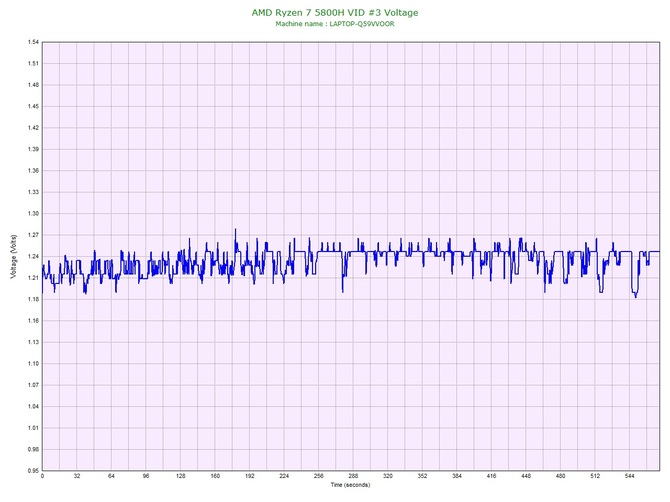670x502 pixels.
Task: Click the 416 x-axis tick label
Action: pos(492,476)
